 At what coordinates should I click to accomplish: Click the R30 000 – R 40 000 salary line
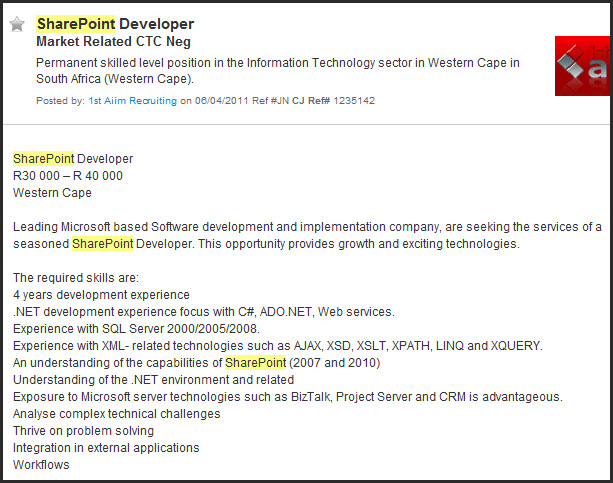[x=68, y=176]
